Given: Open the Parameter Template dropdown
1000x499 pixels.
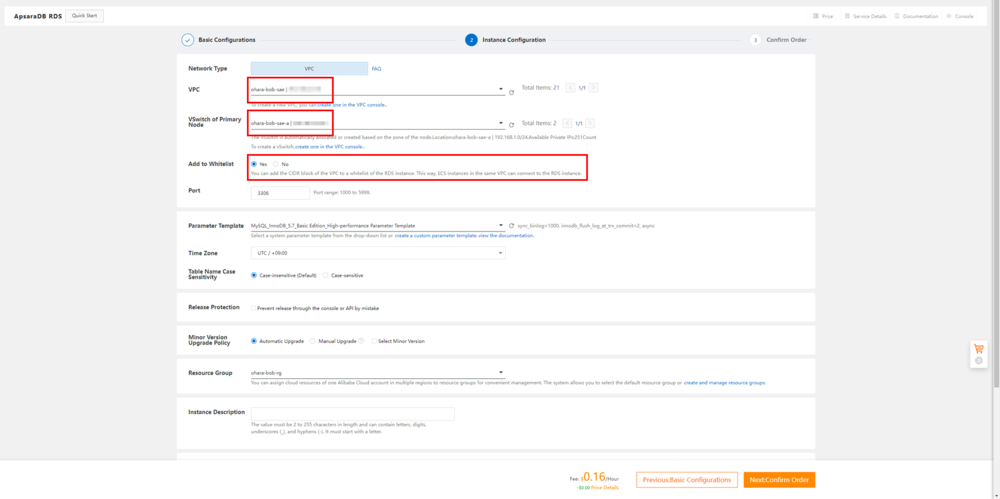Looking at the screenshot, I should [378, 225].
